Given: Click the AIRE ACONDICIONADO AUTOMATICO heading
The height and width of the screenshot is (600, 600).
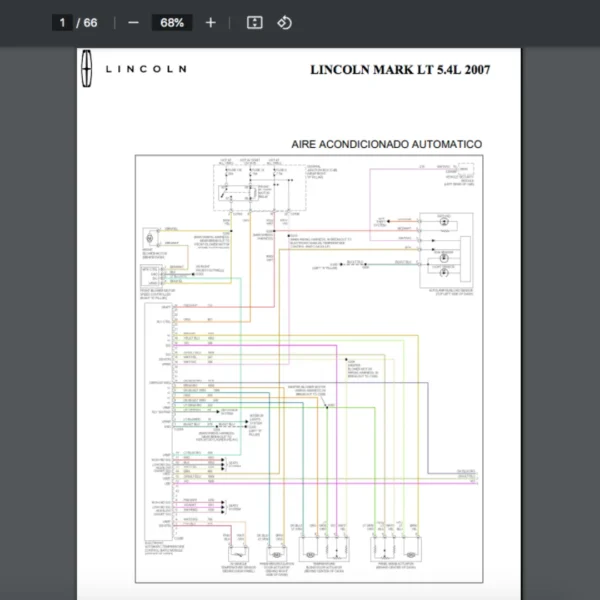Looking at the screenshot, I should (x=386, y=144).
